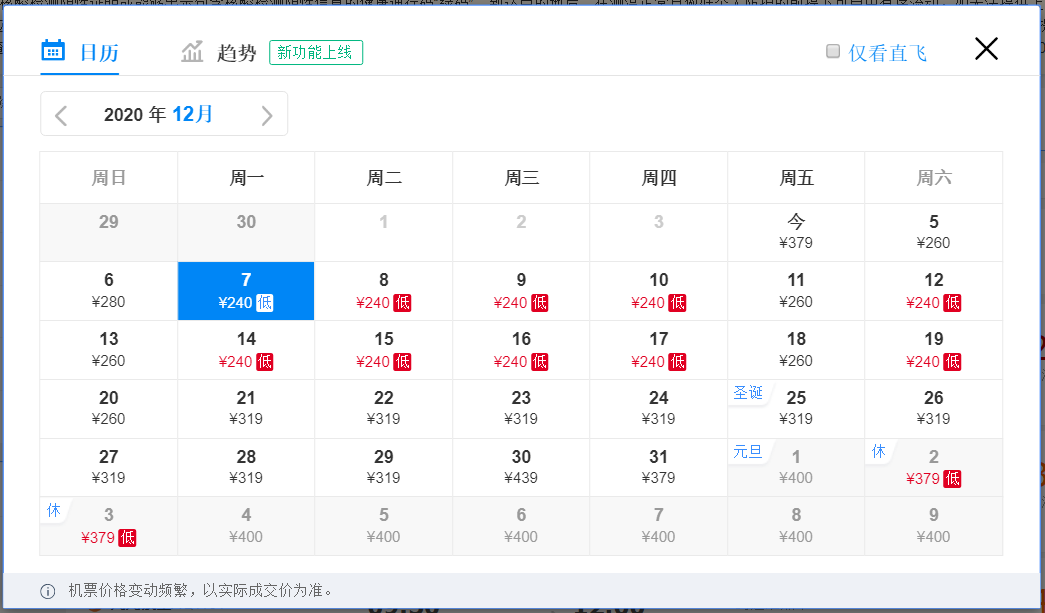
Task: Select December 24 date cell
Action: pos(658,408)
